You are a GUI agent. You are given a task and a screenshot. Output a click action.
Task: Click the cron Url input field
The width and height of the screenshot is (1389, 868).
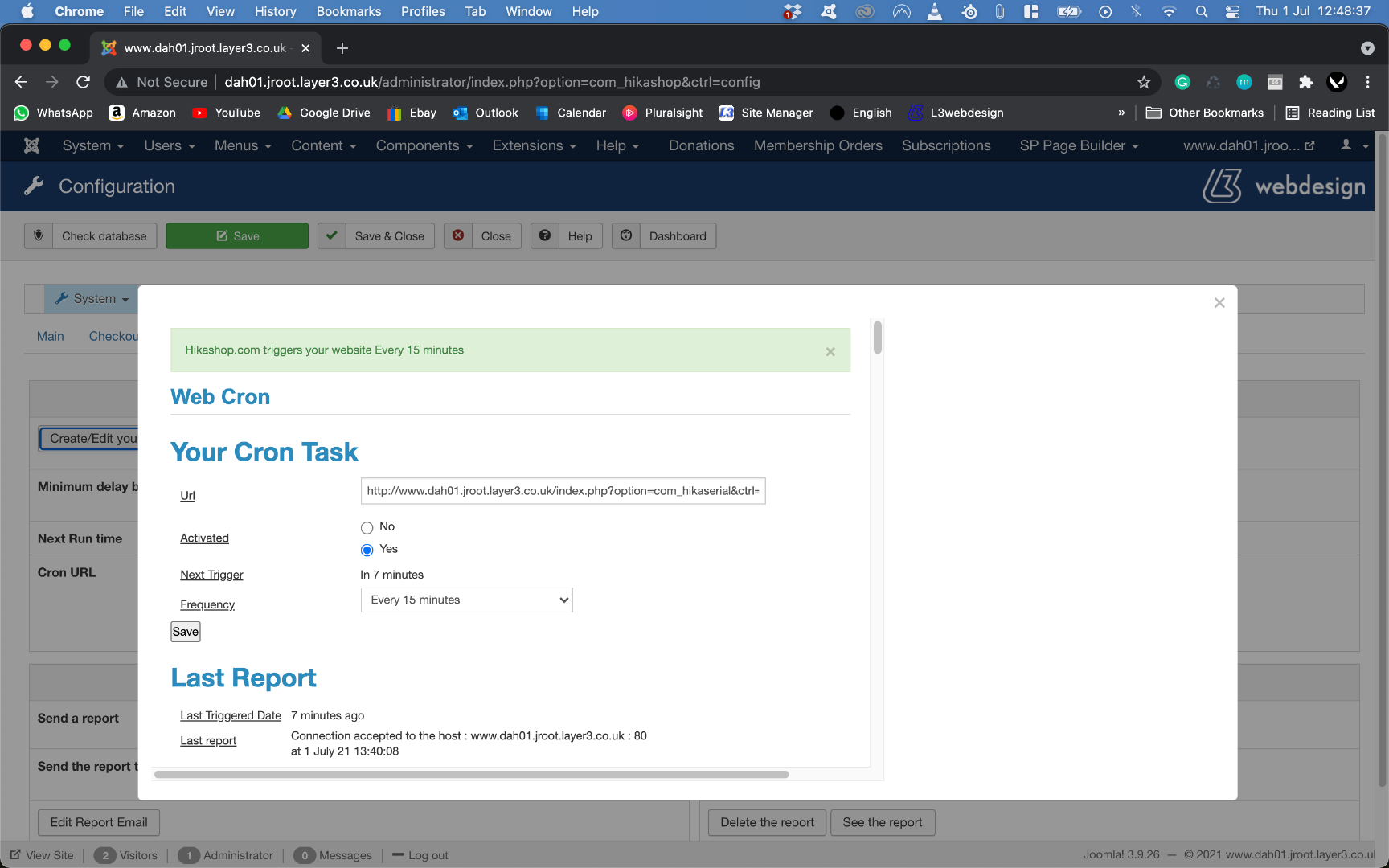pos(563,491)
